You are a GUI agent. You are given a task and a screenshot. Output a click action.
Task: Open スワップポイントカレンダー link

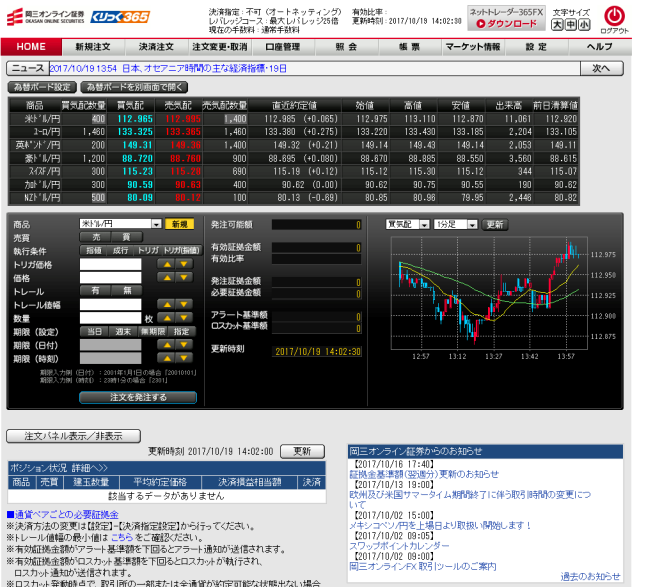coord(399,546)
